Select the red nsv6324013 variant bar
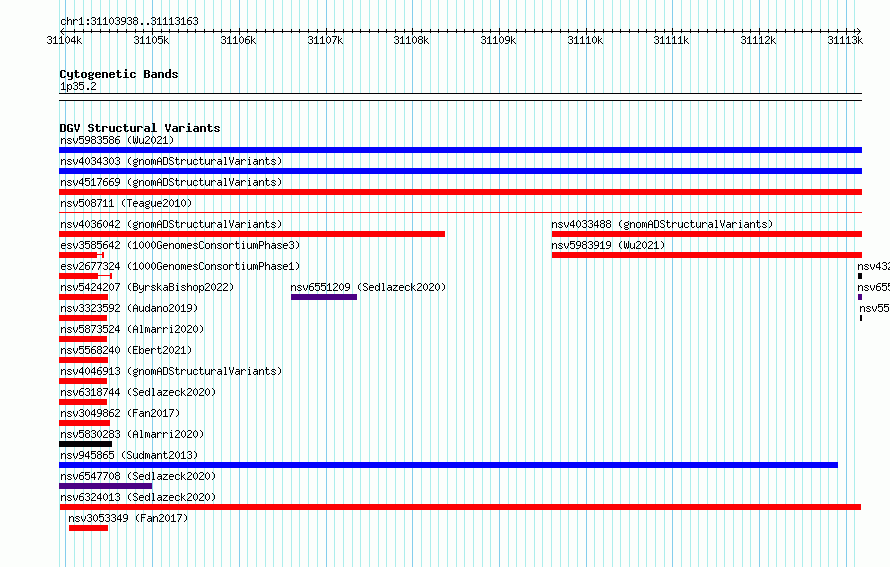890x567 pixels. coord(460,507)
